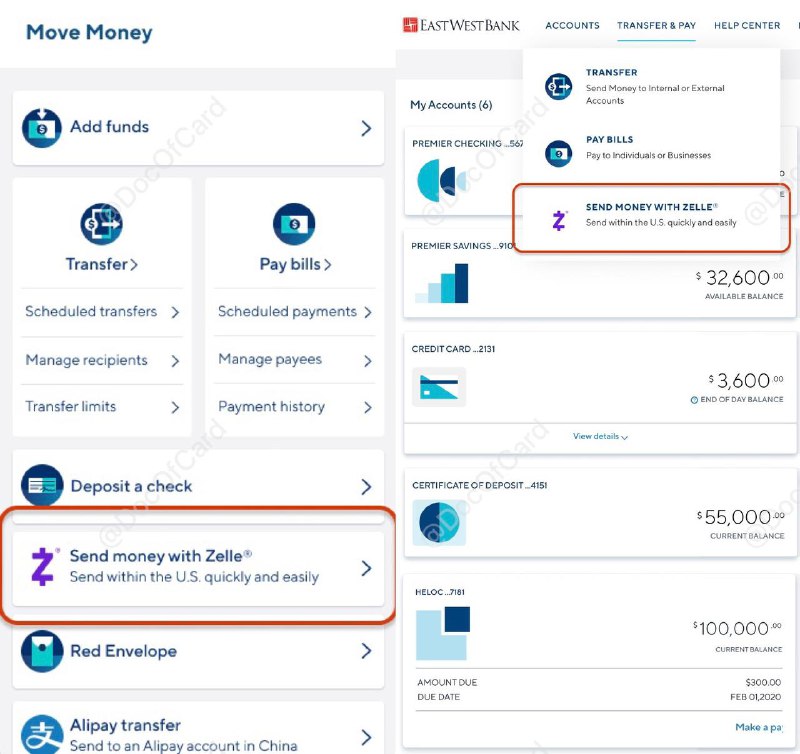Open Scheduled transfers chevron row
Screen dimensions: 800x754
(102, 312)
